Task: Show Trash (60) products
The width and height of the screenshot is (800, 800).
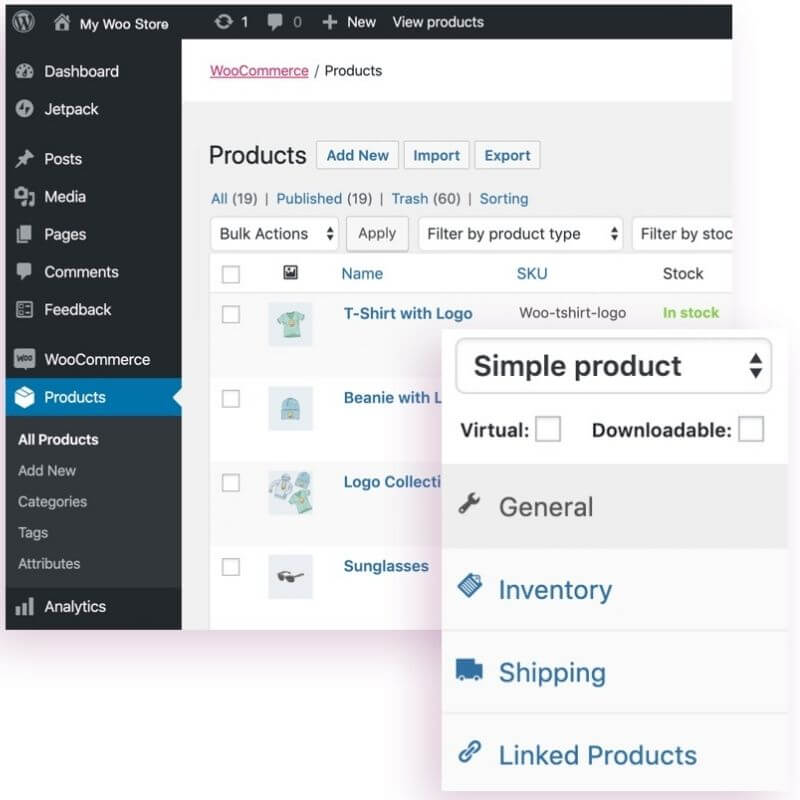Action: [426, 198]
